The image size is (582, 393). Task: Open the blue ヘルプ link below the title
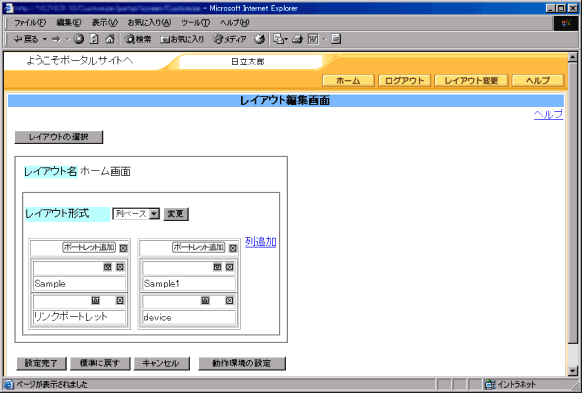coord(548,115)
